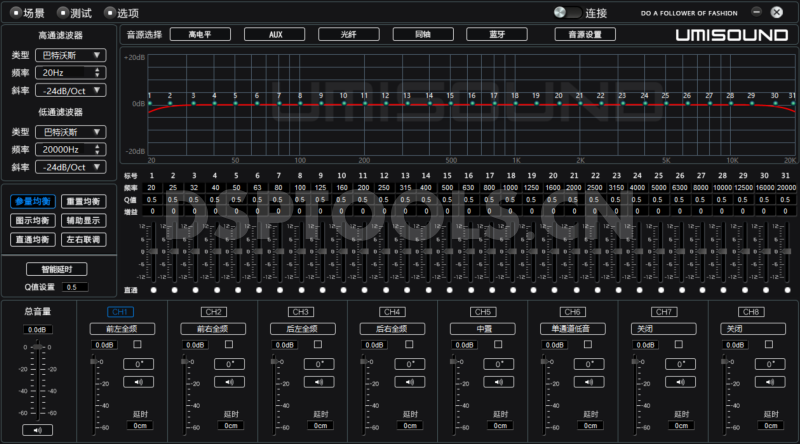This screenshot has height=444, width=800.
Task: Toggle CH3 phase 0° button
Action: (319, 364)
